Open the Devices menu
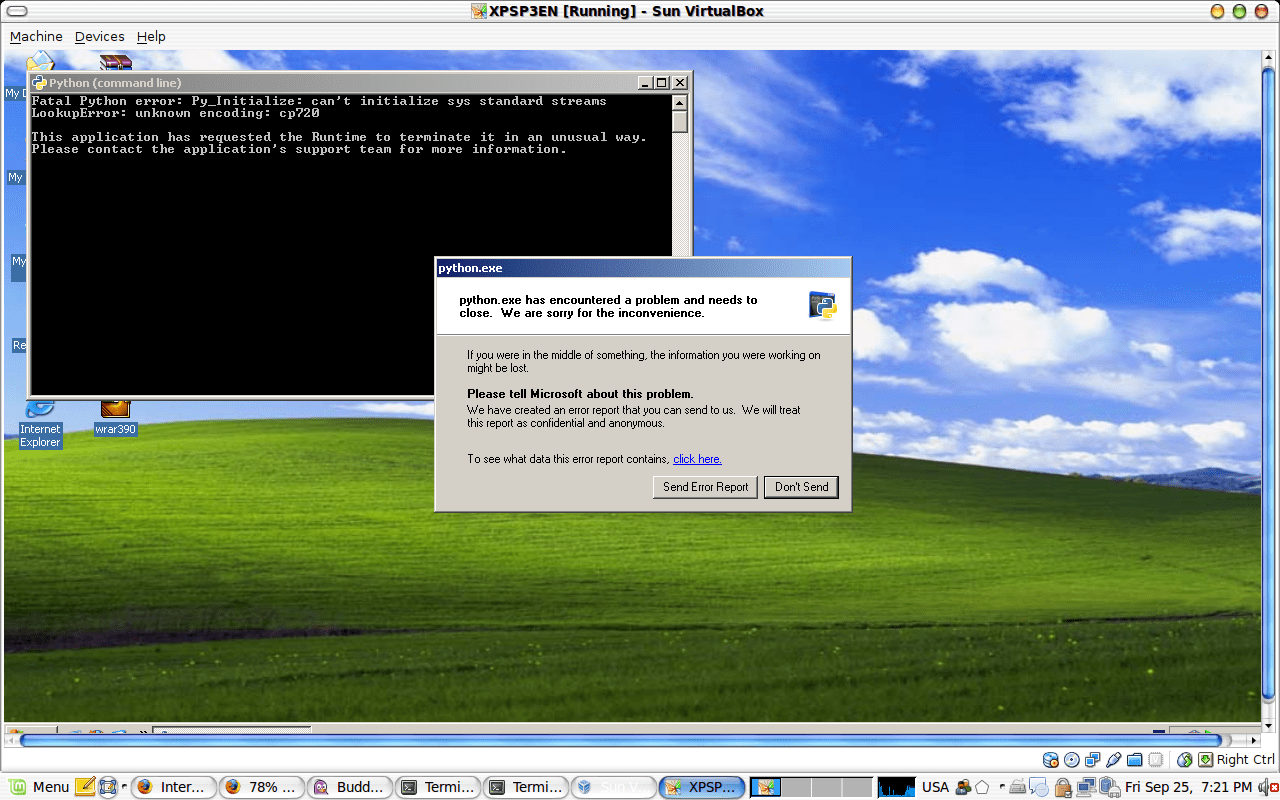Screen dimensions: 1280x800 pos(99,36)
